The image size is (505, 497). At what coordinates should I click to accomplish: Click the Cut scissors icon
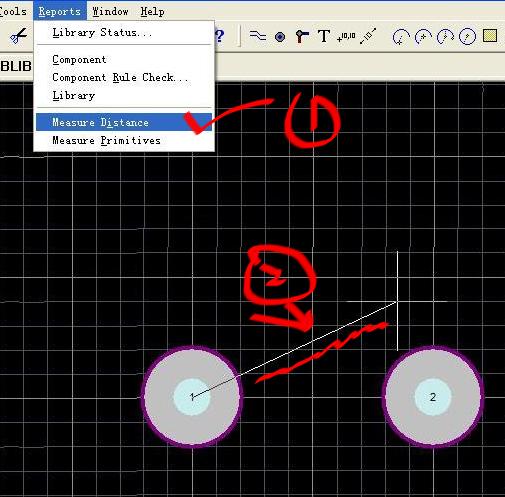[x=18, y=36]
